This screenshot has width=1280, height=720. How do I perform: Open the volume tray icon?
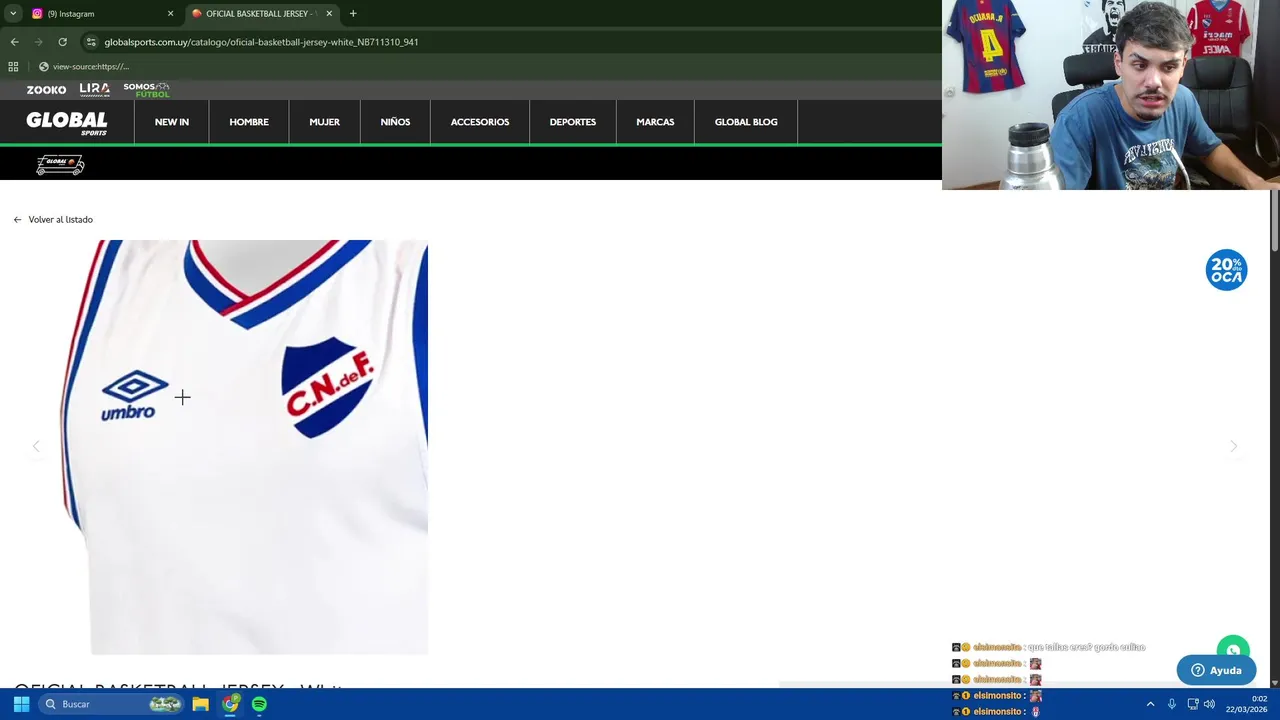point(1209,704)
